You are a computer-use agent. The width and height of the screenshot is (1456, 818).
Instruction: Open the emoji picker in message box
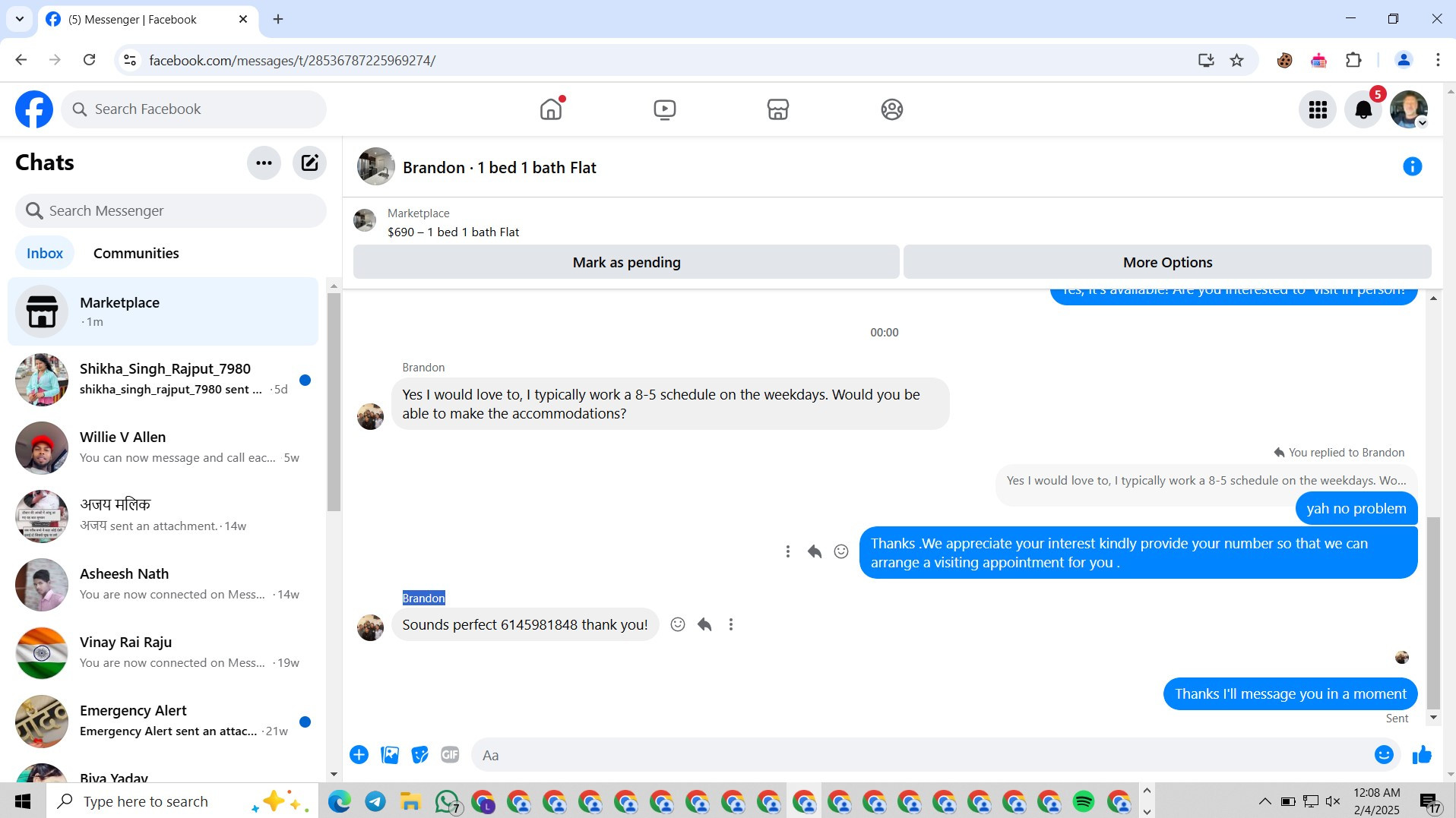pyautogui.click(x=1384, y=755)
